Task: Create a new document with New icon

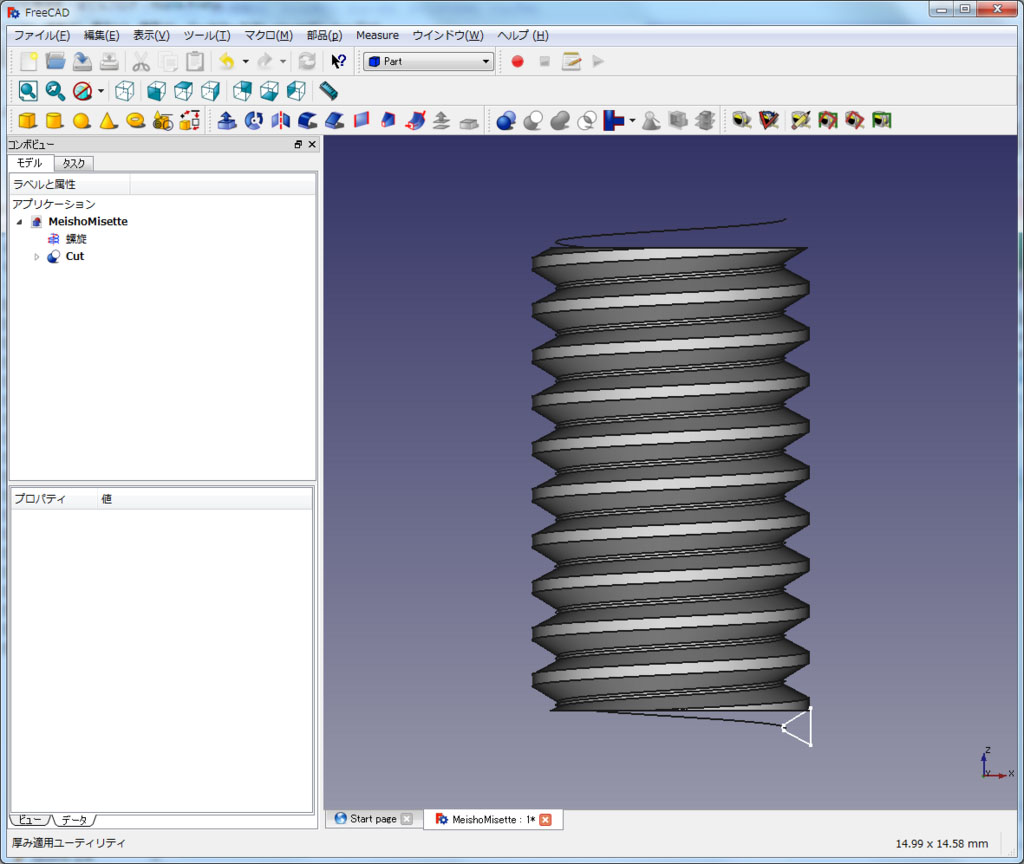Action: tap(28, 61)
